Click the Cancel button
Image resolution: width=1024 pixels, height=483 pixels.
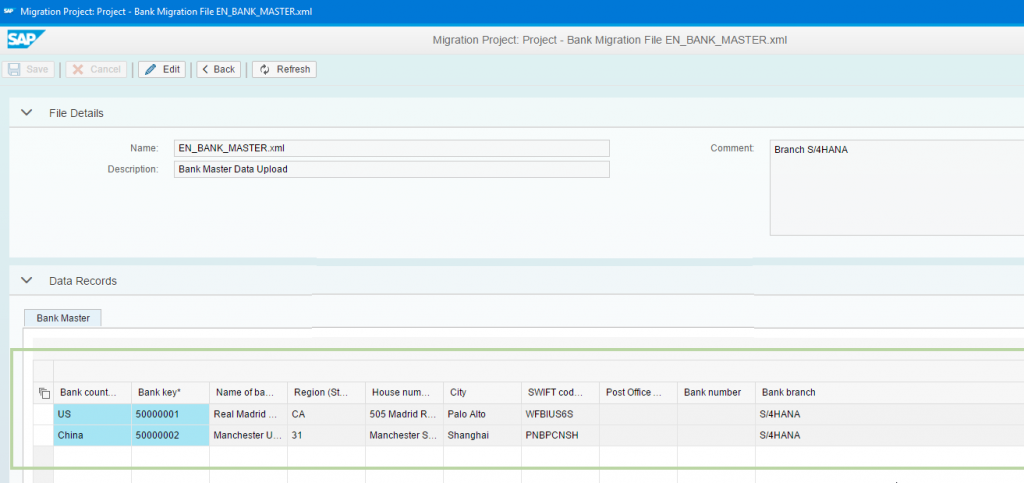(96, 69)
